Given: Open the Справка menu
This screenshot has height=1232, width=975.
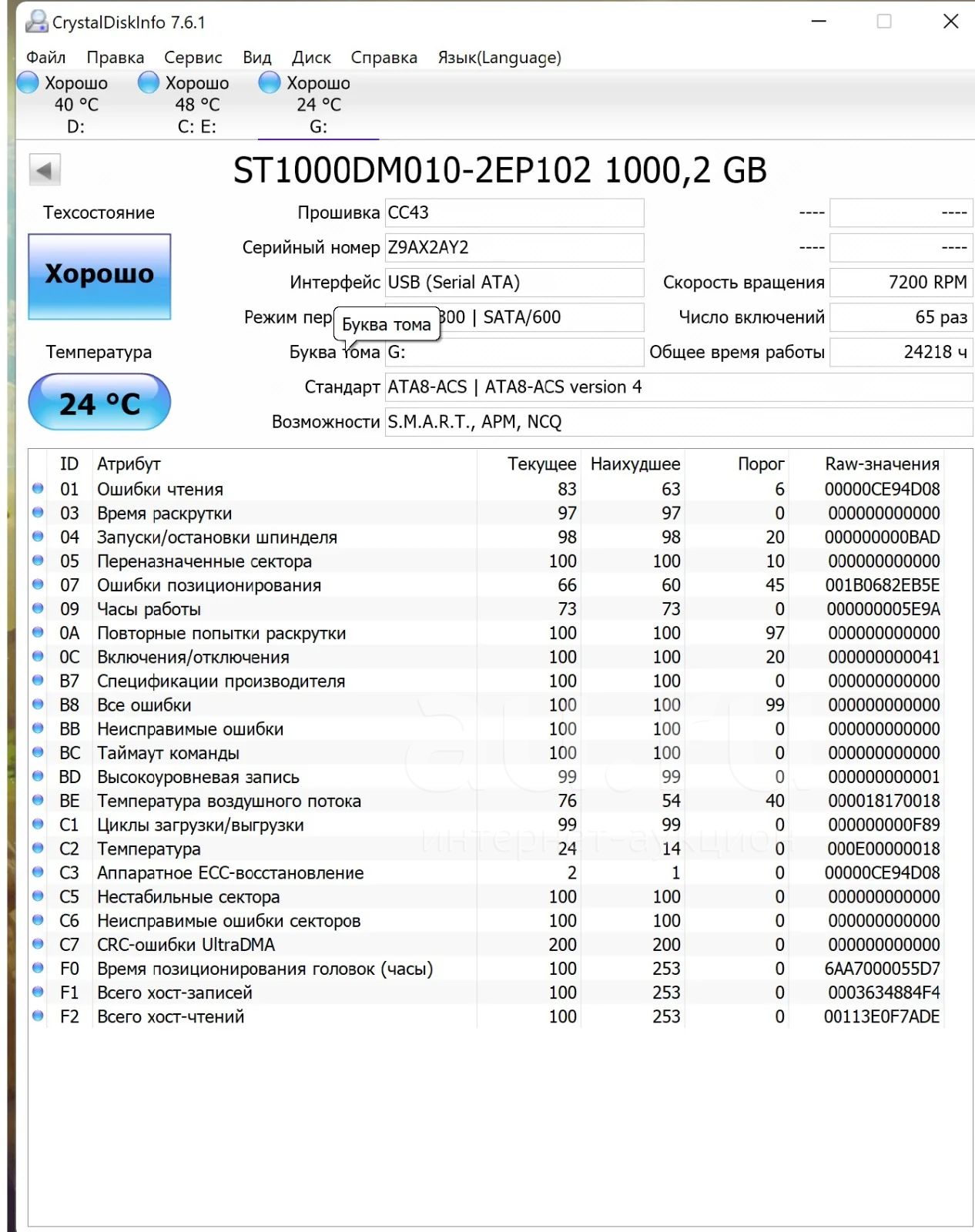Looking at the screenshot, I should point(384,58).
